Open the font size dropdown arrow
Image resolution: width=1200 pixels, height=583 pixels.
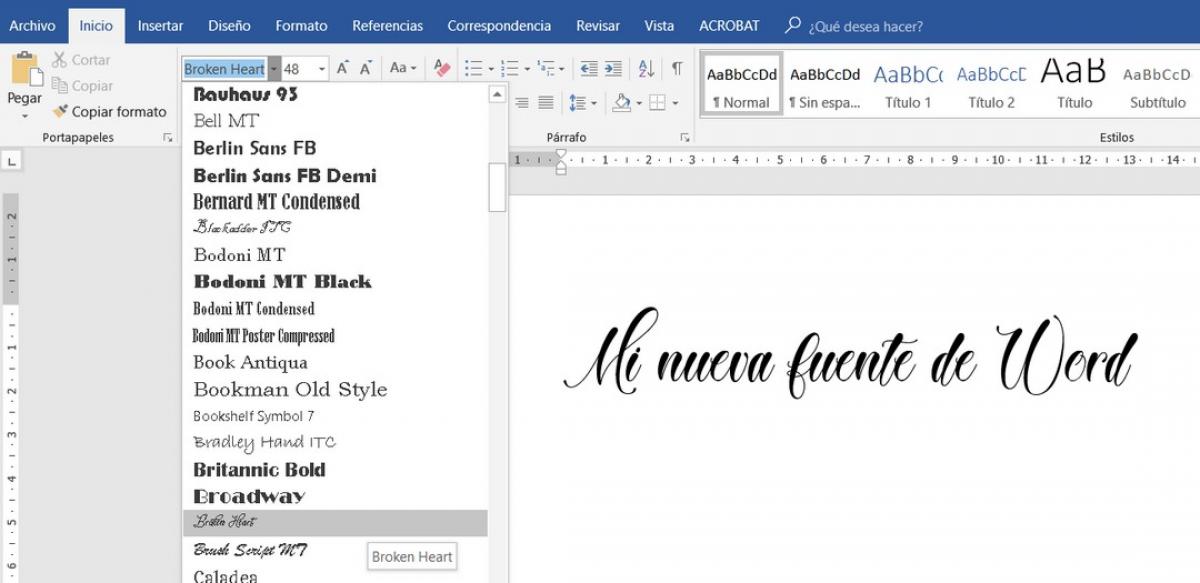tap(322, 69)
